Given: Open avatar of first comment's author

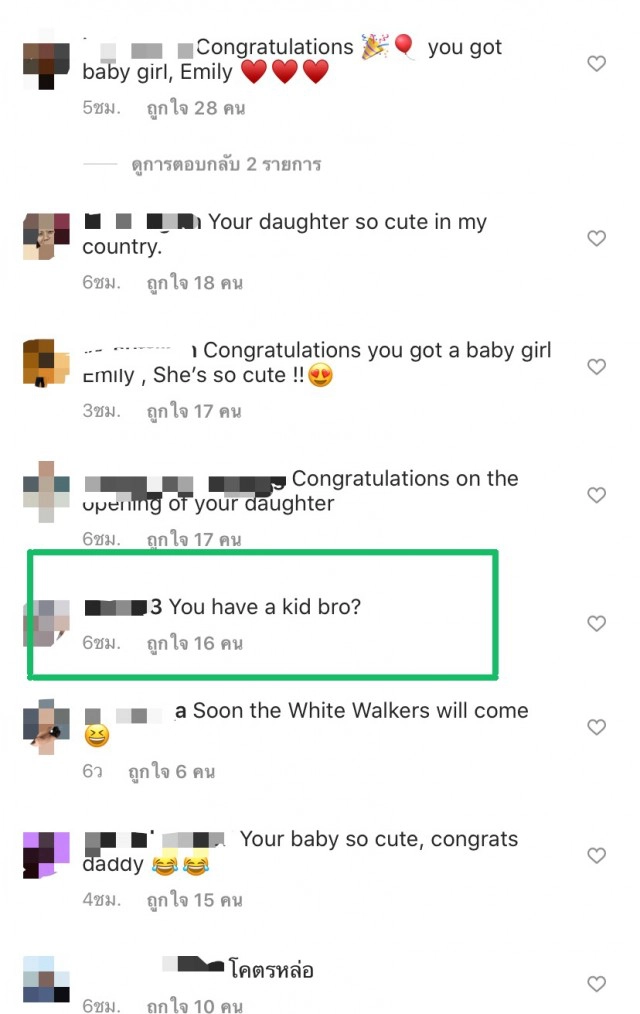Looking at the screenshot, I should [46, 64].
